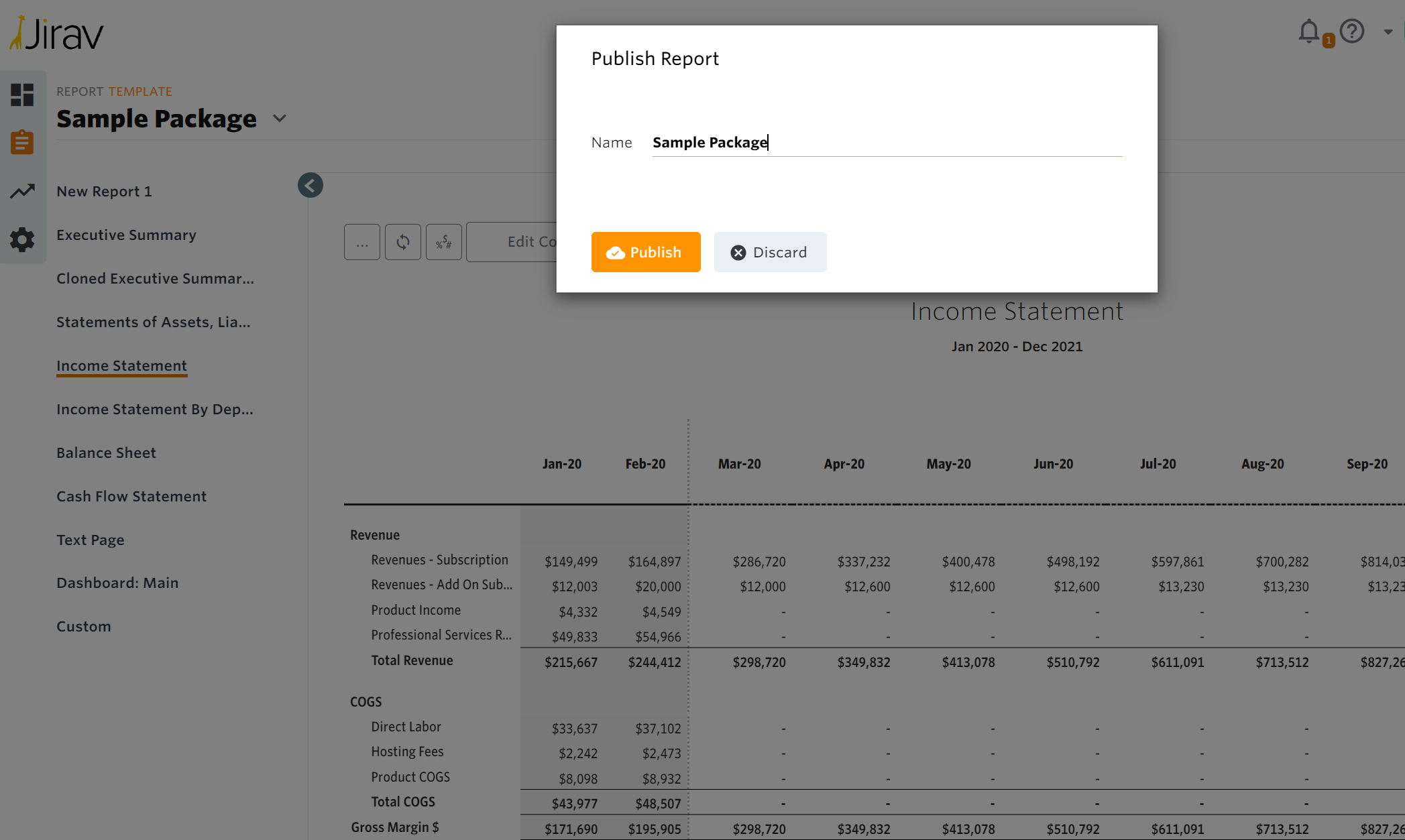The width and height of the screenshot is (1405, 840).
Task: Click the number format percent-dollar icon
Action: 443,242
